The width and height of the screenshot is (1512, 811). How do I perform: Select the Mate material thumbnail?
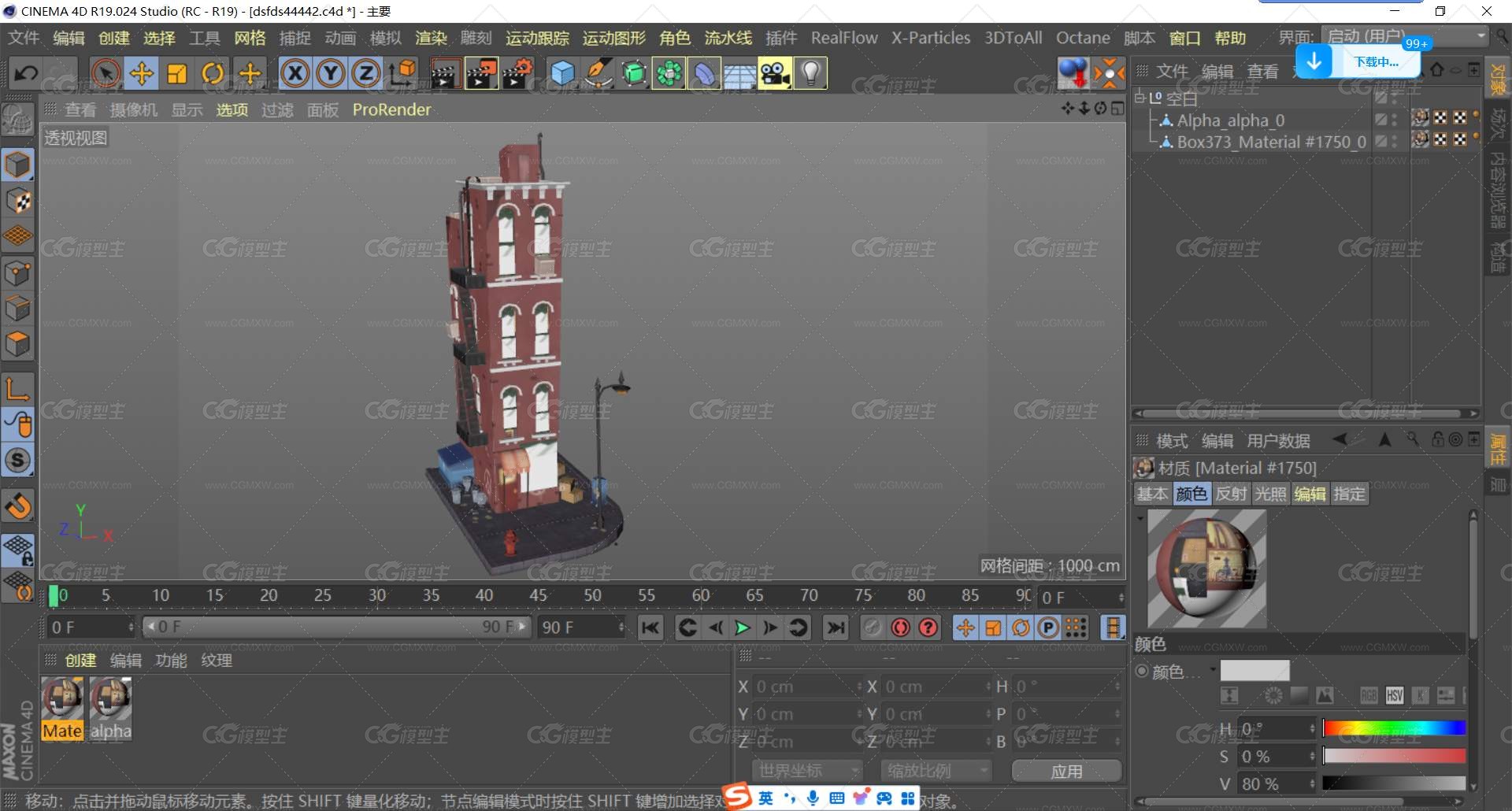pyautogui.click(x=62, y=709)
